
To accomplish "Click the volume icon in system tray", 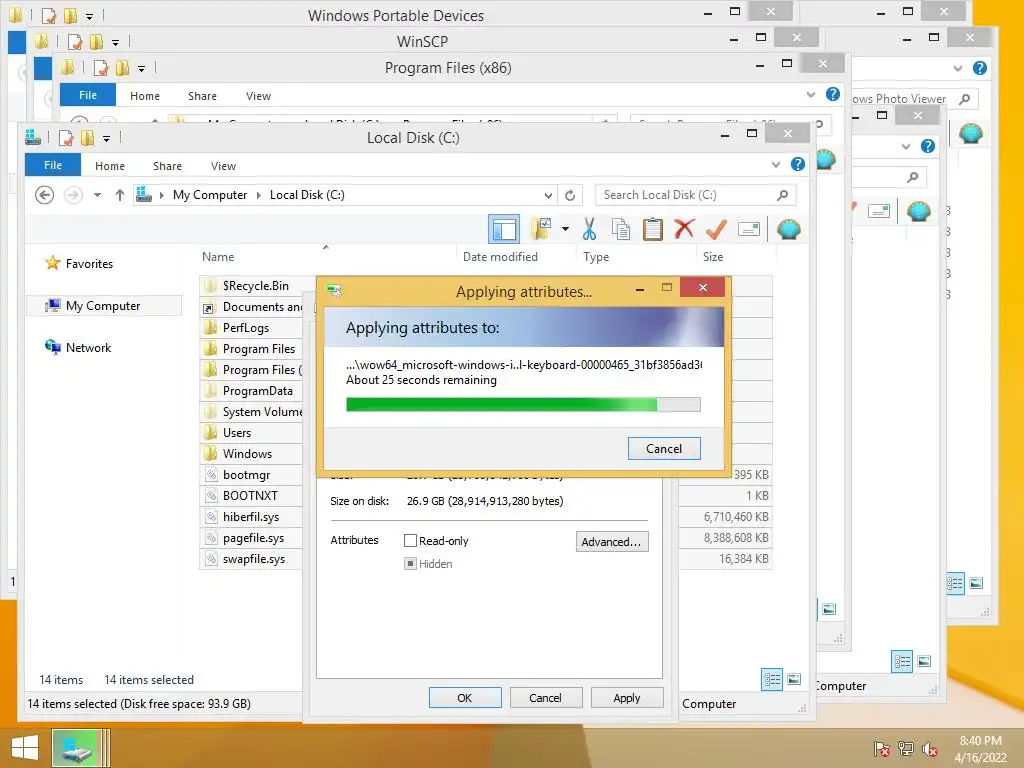I will [930, 749].
